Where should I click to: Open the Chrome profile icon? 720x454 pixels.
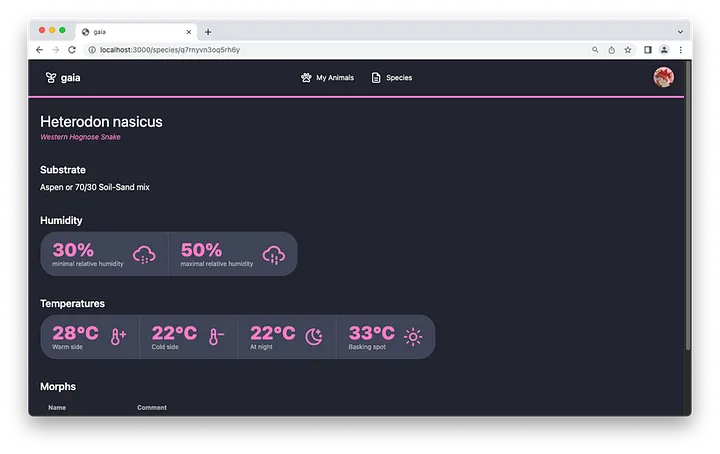click(x=664, y=50)
